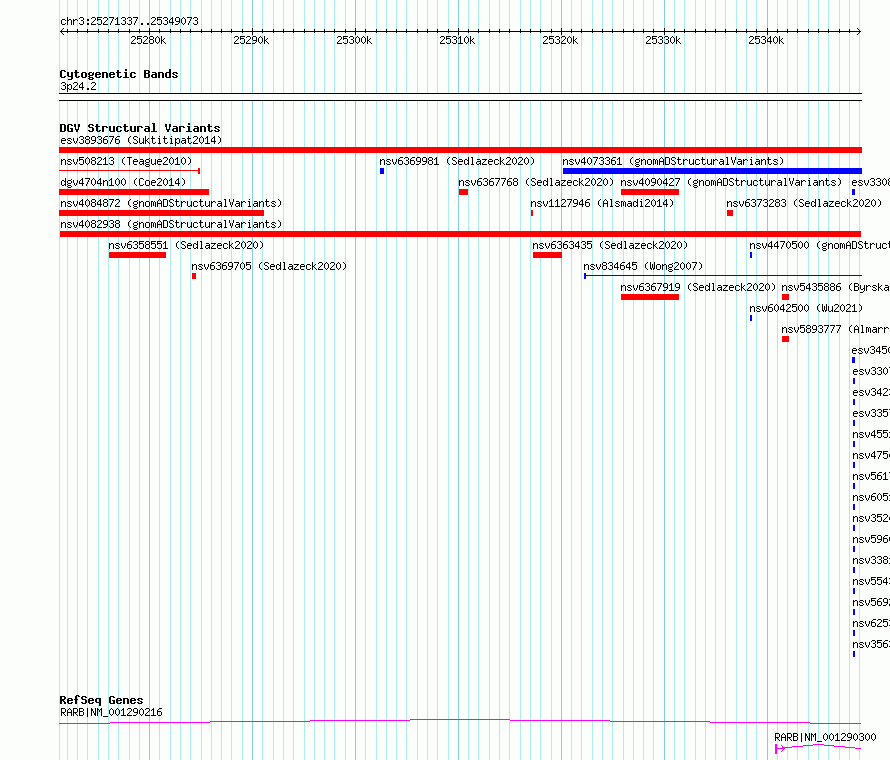Click the thin blue line under nsv834645
The height and width of the screenshot is (760, 890).
tap(723, 276)
